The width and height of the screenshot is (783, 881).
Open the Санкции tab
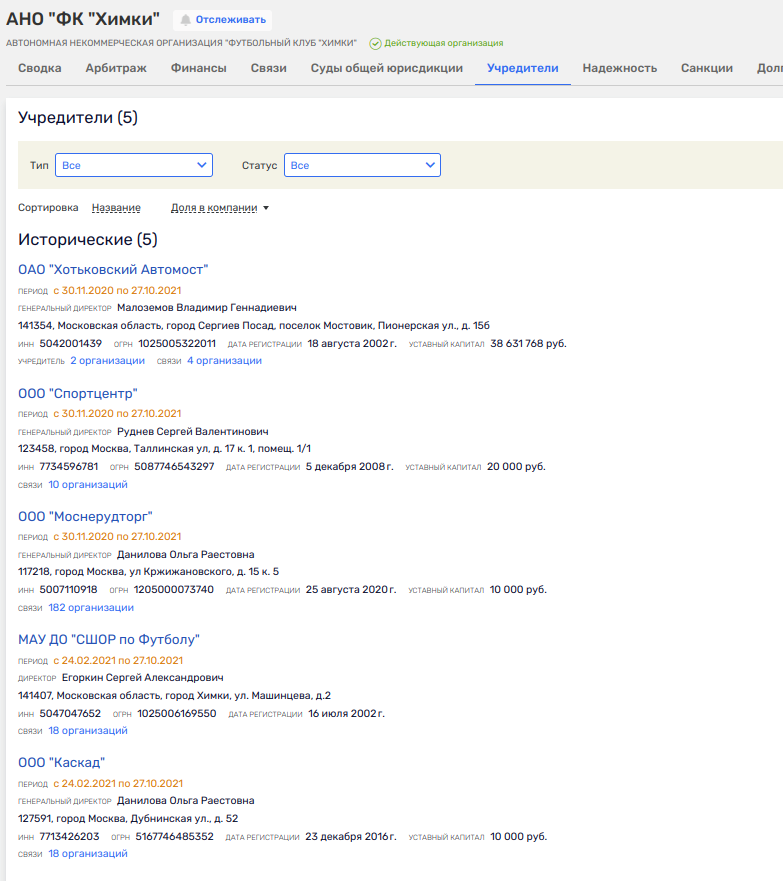click(x=707, y=68)
